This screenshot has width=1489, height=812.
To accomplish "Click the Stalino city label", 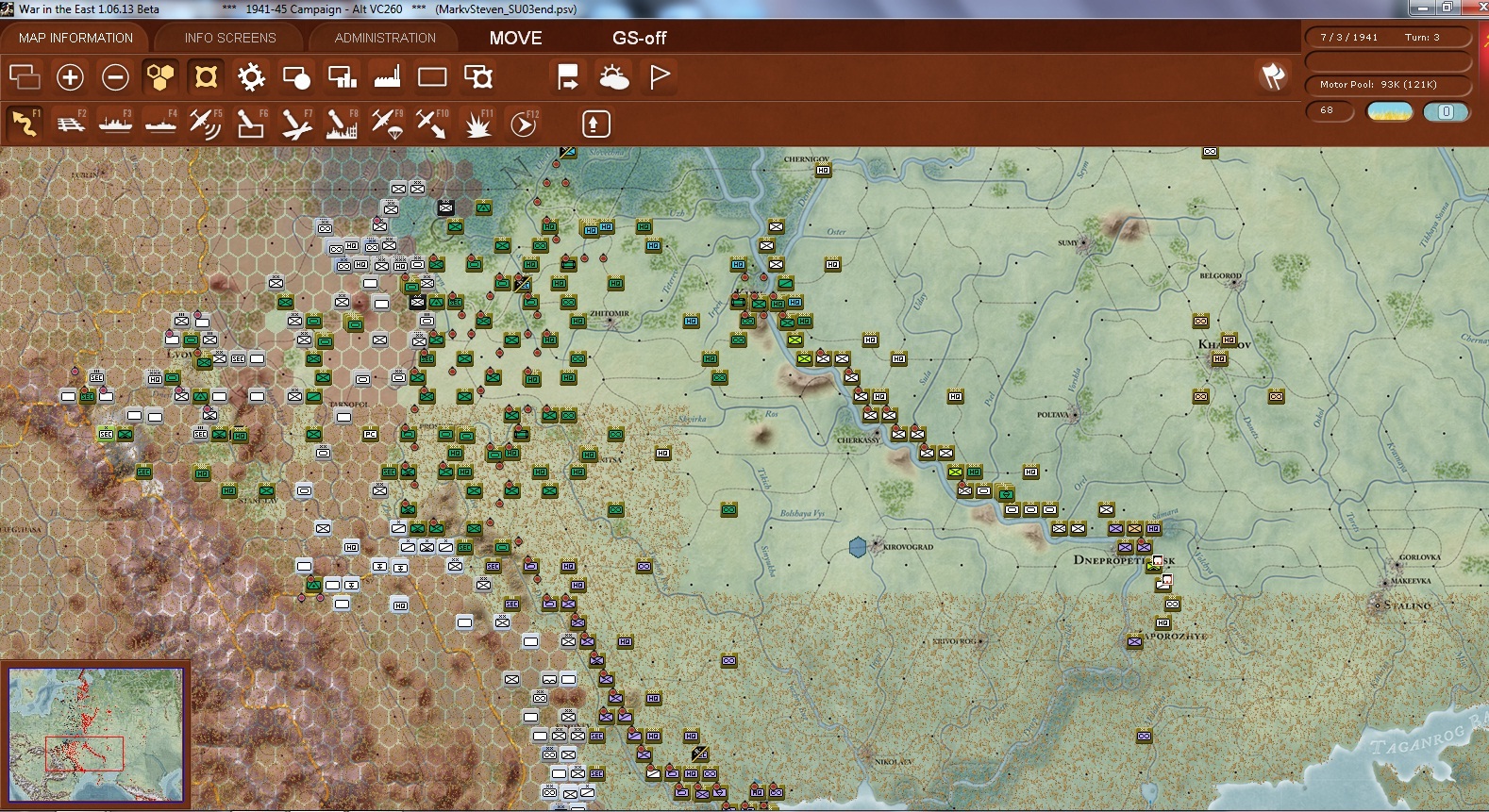I will (1407, 605).
